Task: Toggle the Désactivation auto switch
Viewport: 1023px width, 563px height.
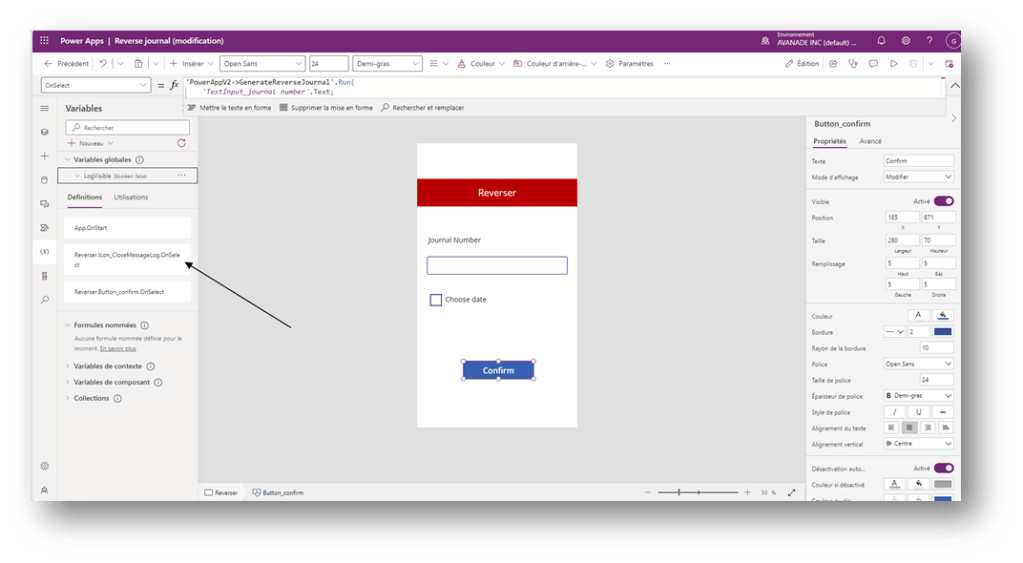Action: click(x=943, y=468)
